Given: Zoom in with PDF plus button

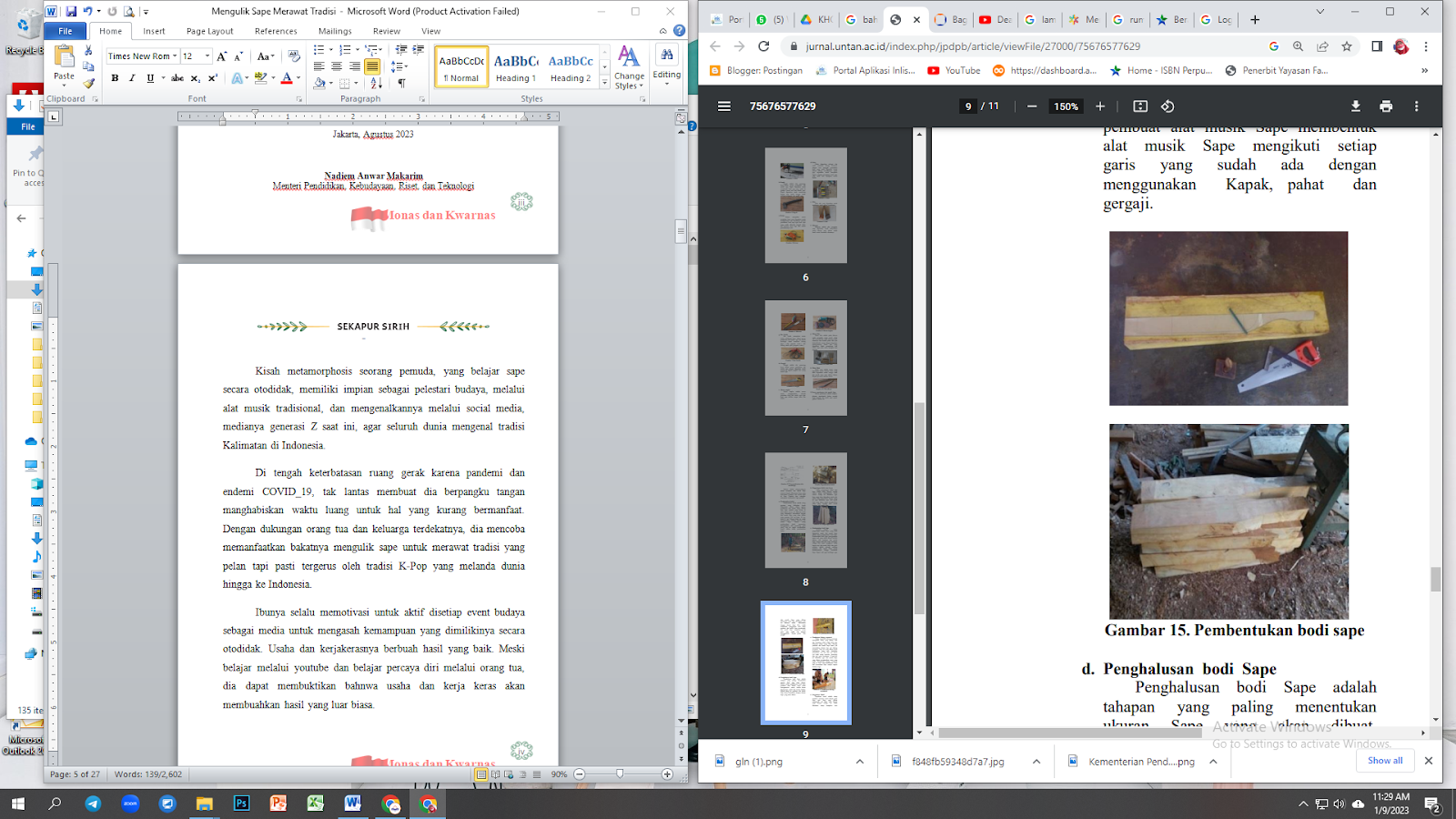Looking at the screenshot, I should pos(1100,106).
